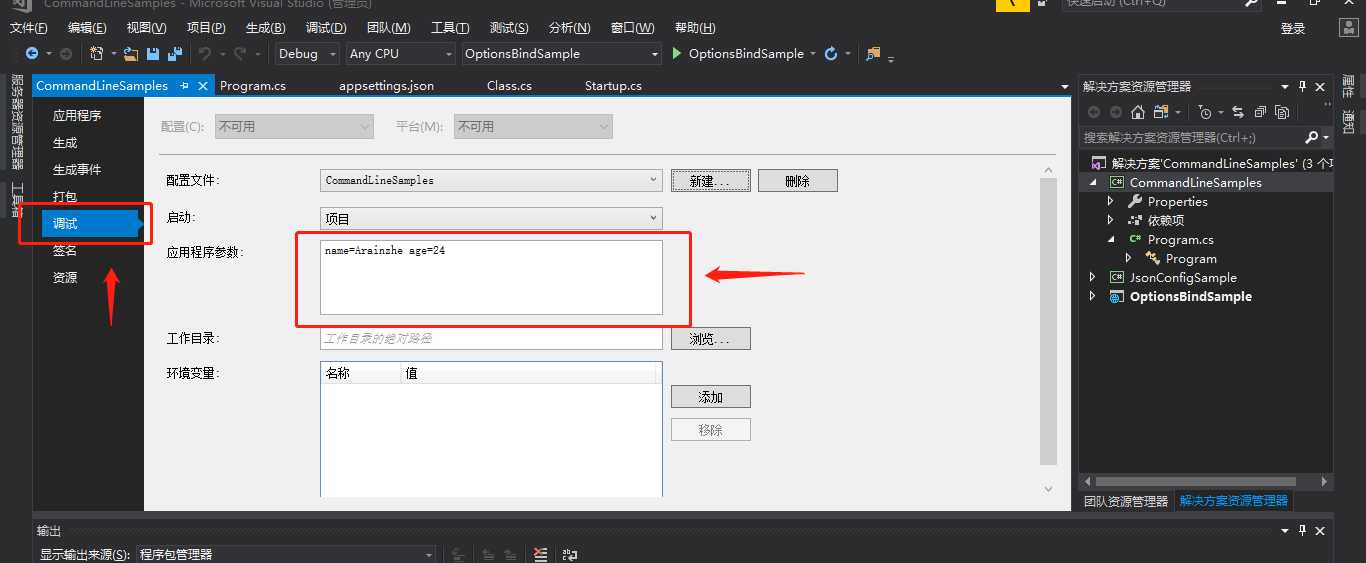
Task: Select the Program class tree item
Action: 1190,258
